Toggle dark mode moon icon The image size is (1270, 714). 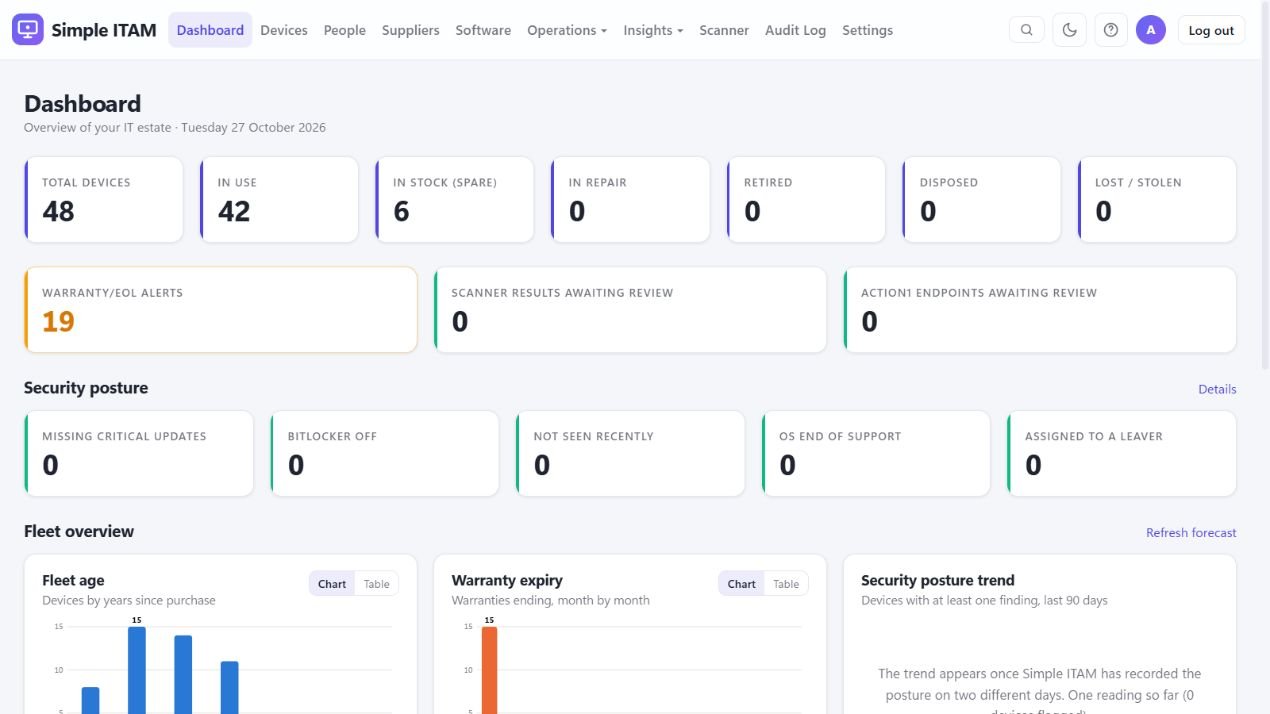(1069, 30)
